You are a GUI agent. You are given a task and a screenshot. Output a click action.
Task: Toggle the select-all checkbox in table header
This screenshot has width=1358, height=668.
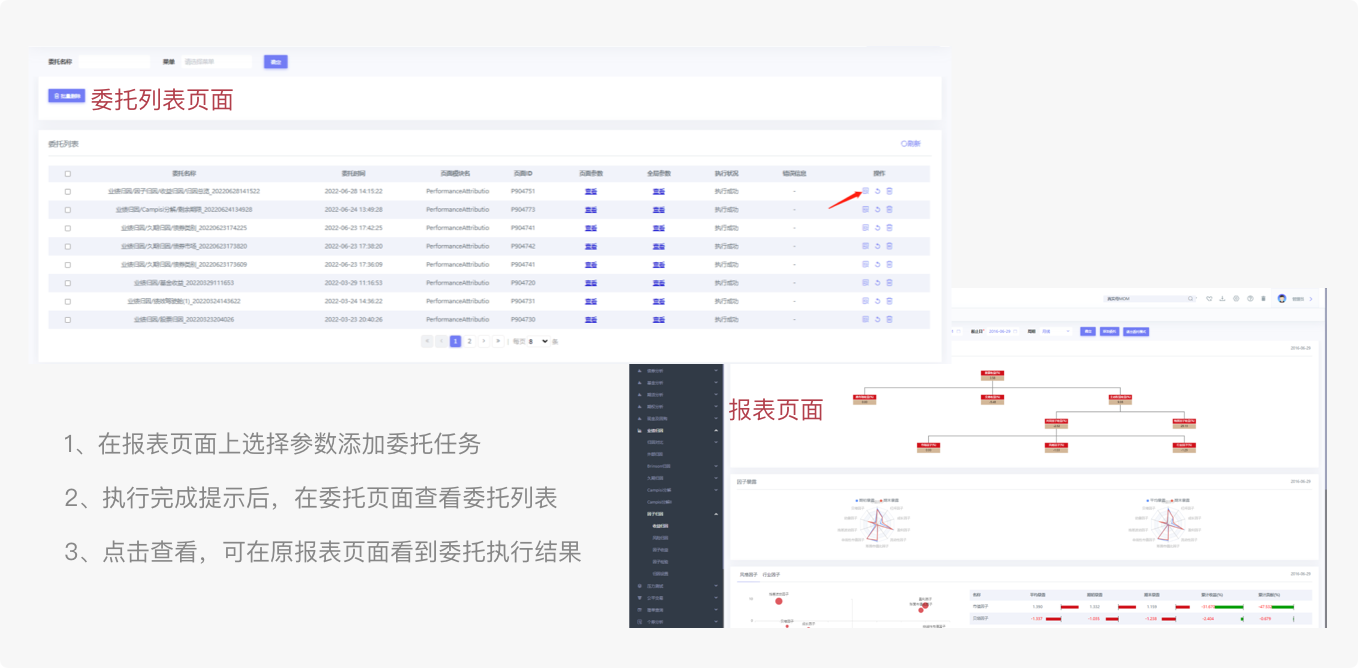coord(68,174)
